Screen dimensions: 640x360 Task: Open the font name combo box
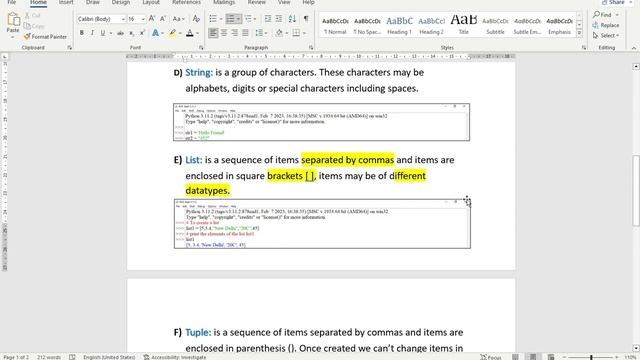pos(101,19)
